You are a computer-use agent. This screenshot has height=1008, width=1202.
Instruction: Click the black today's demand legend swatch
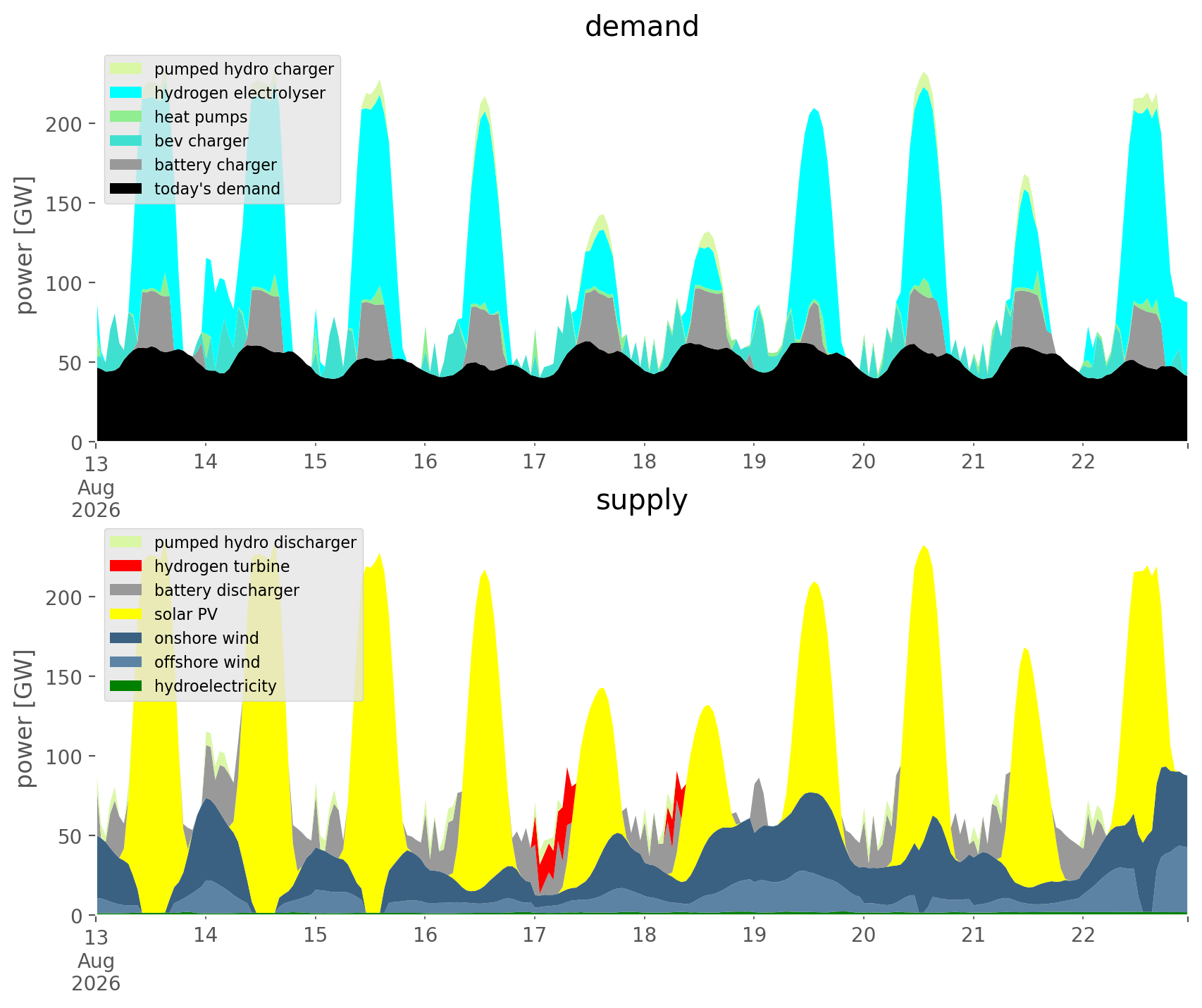[x=126, y=189]
